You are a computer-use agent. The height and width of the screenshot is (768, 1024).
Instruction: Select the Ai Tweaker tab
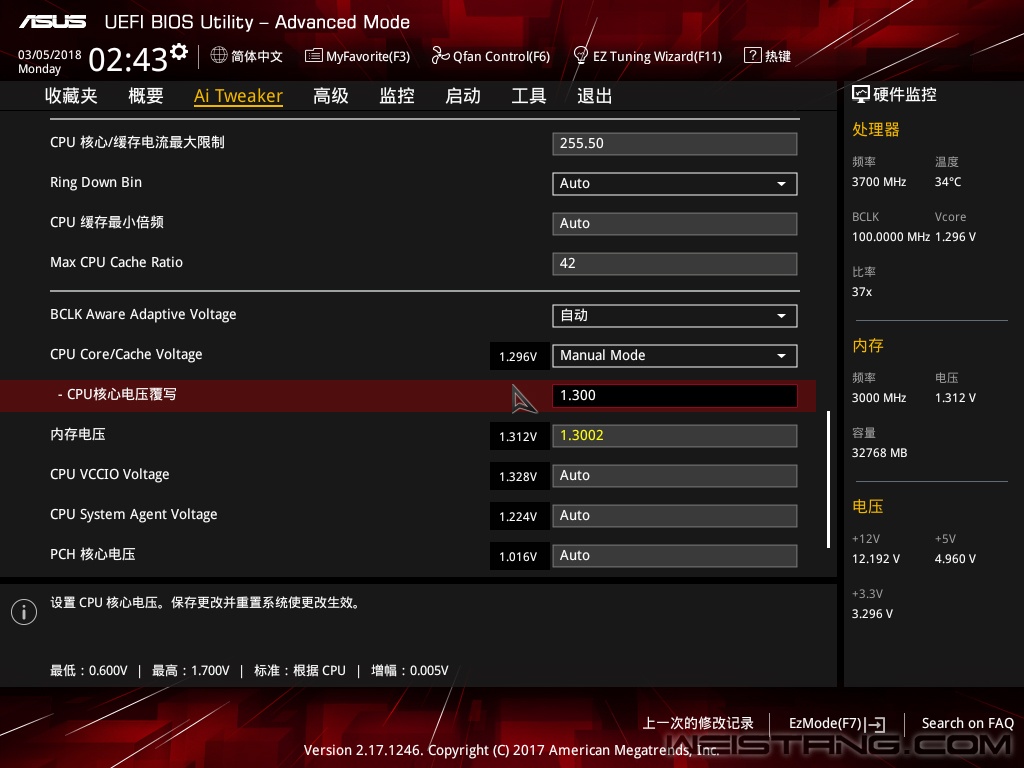238,96
